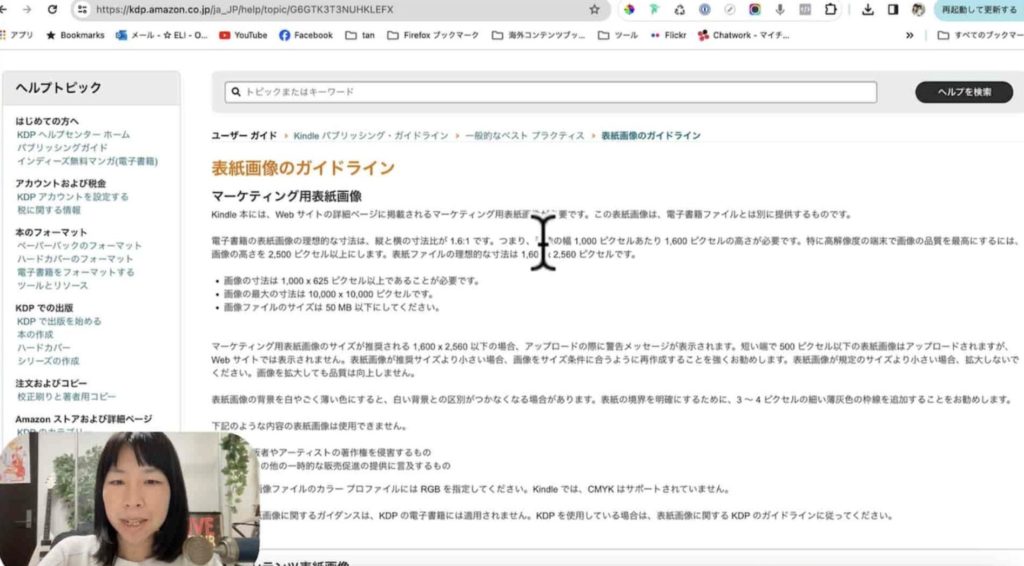The image size is (1024, 566).
Task: Show hidden bookmarks with the double chevron
Action: pos(909,35)
